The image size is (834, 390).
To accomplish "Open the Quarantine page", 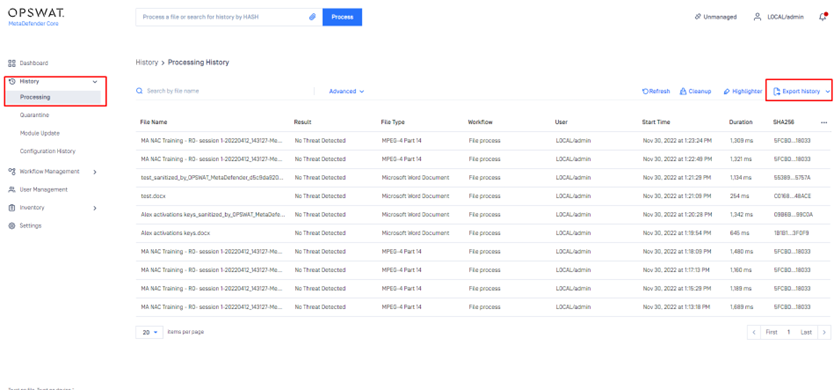I will point(35,115).
